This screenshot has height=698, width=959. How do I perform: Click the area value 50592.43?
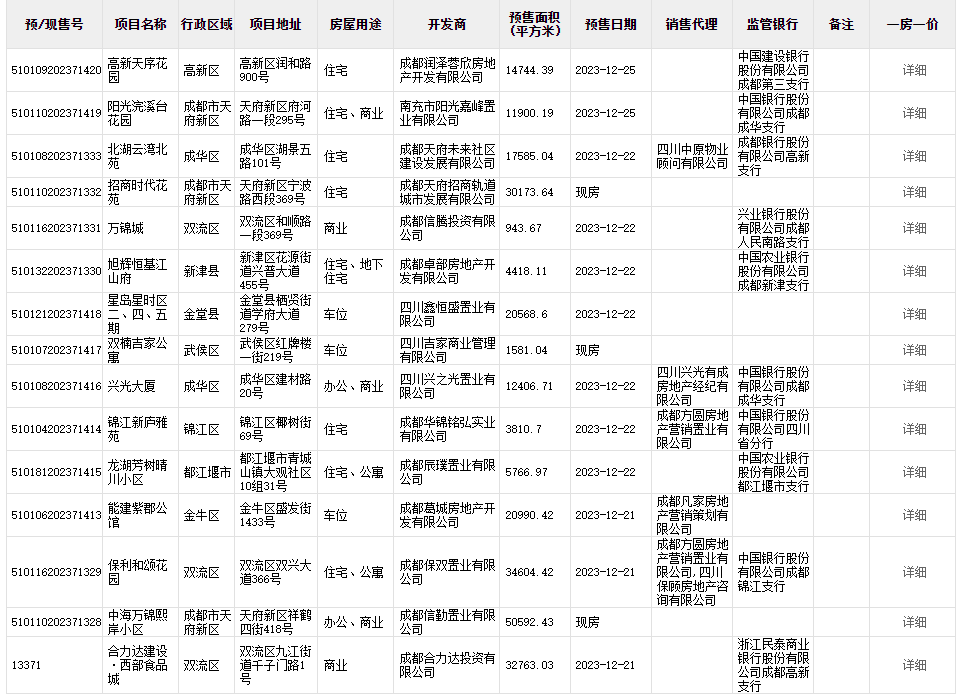coord(529,622)
